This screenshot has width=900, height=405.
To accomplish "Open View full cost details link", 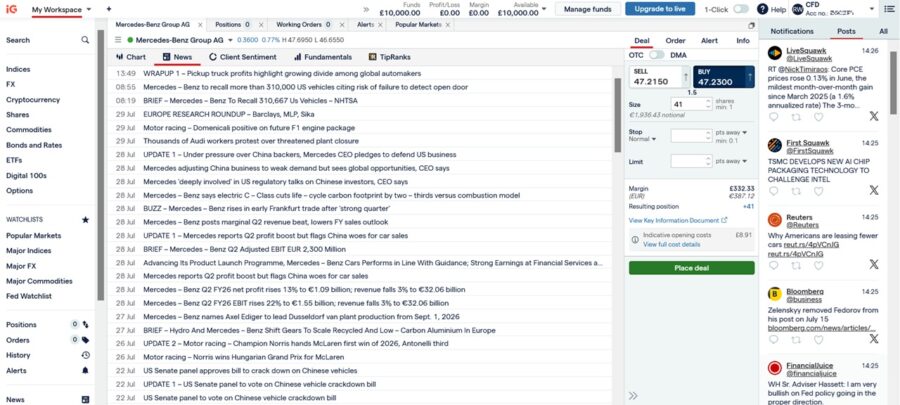I will point(671,244).
